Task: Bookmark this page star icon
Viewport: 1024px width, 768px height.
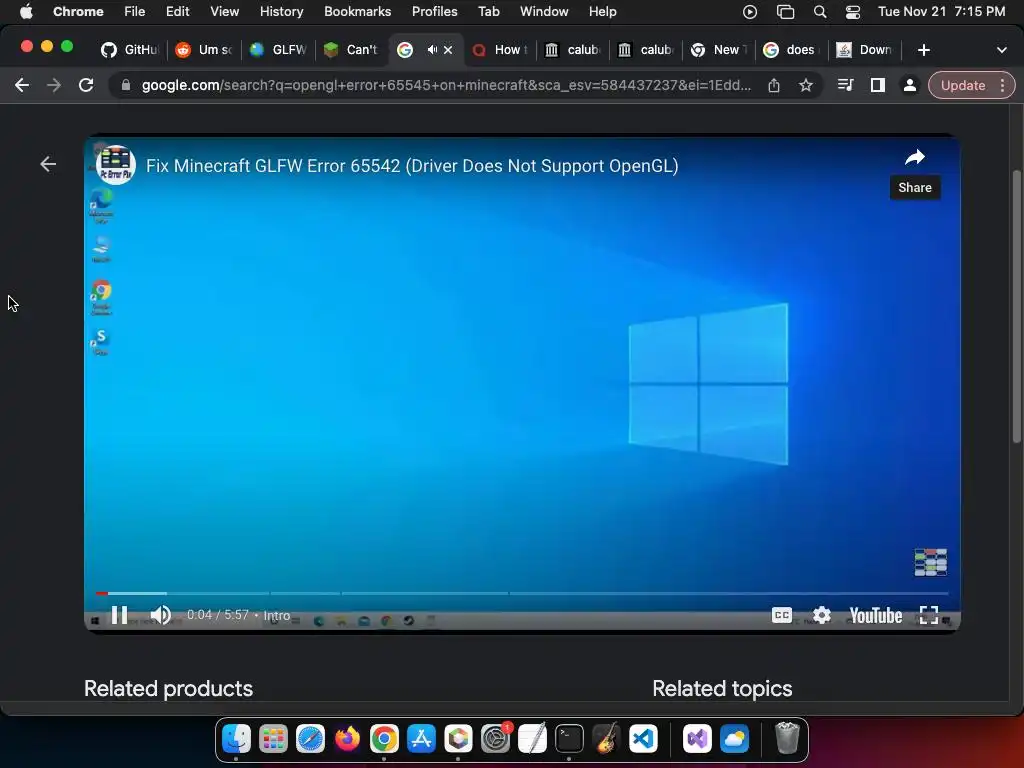Action: coord(806,85)
